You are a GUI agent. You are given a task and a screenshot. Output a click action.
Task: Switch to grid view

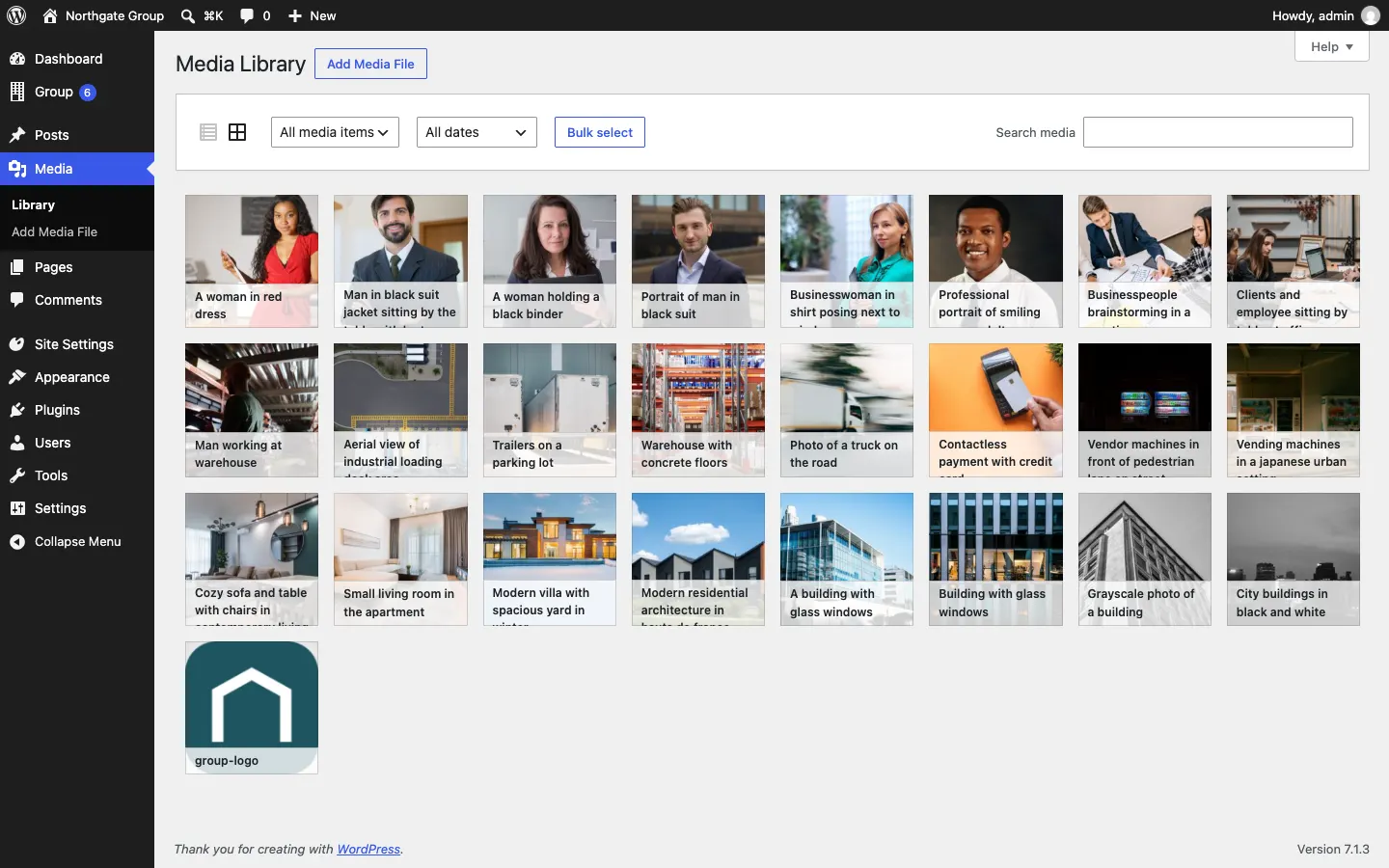click(x=237, y=132)
